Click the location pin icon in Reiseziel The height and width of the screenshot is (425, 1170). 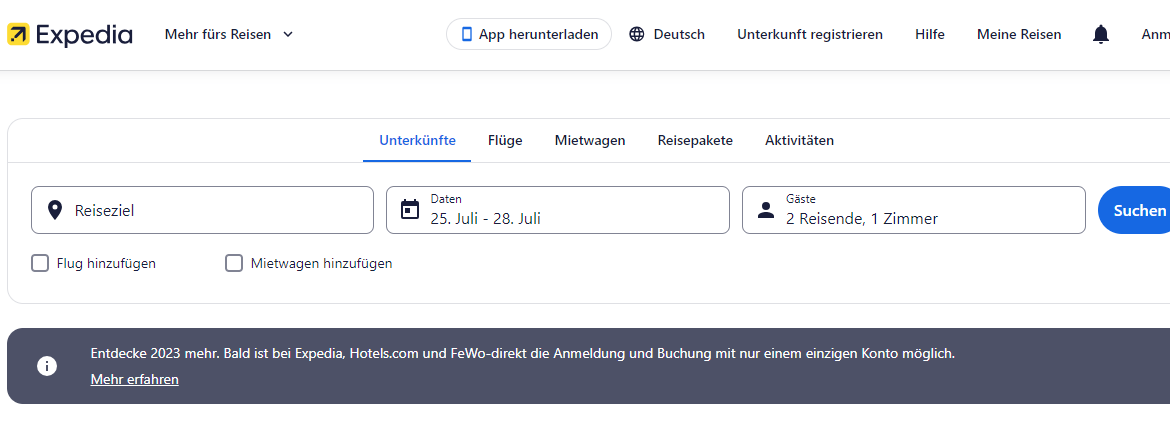click(55, 210)
